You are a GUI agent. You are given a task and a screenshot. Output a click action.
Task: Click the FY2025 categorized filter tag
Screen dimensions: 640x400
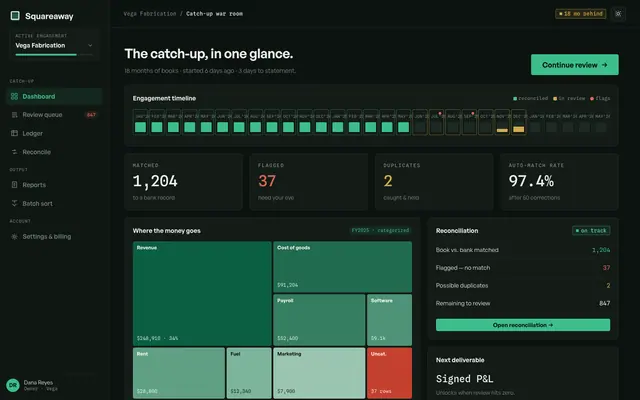[x=380, y=231]
